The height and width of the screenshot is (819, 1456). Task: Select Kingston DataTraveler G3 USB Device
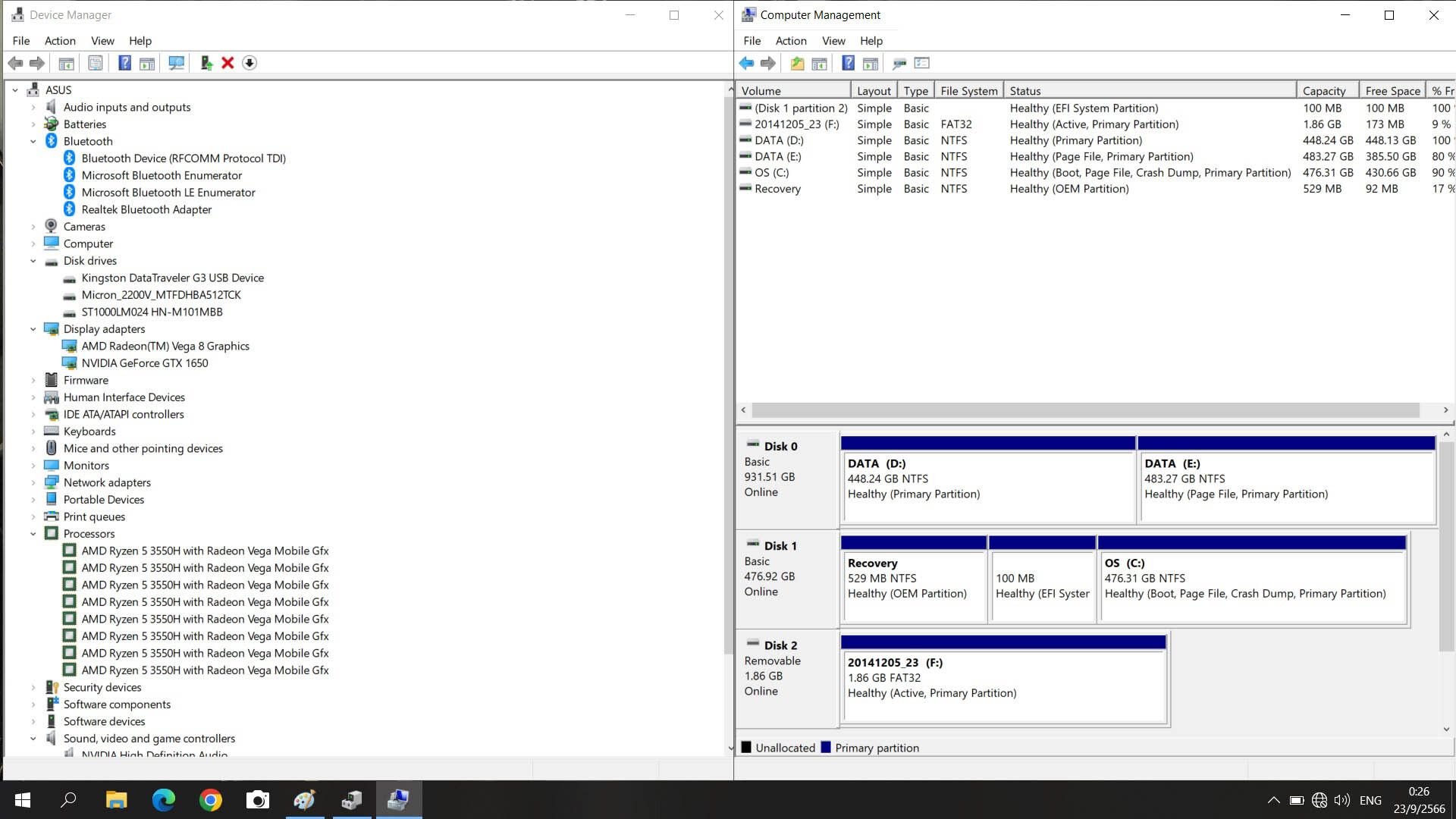(x=172, y=278)
